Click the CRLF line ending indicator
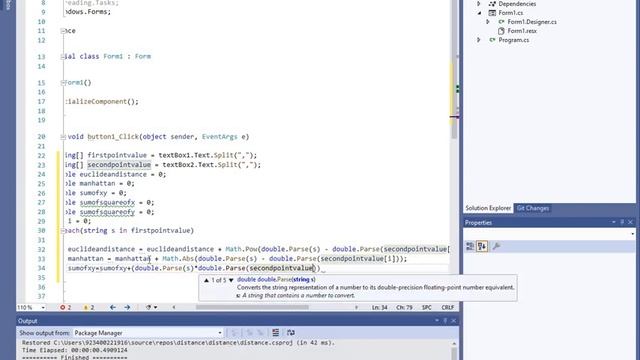The height and width of the screenshot is (360, 640). pyautogui.click(x=447, y=307)
